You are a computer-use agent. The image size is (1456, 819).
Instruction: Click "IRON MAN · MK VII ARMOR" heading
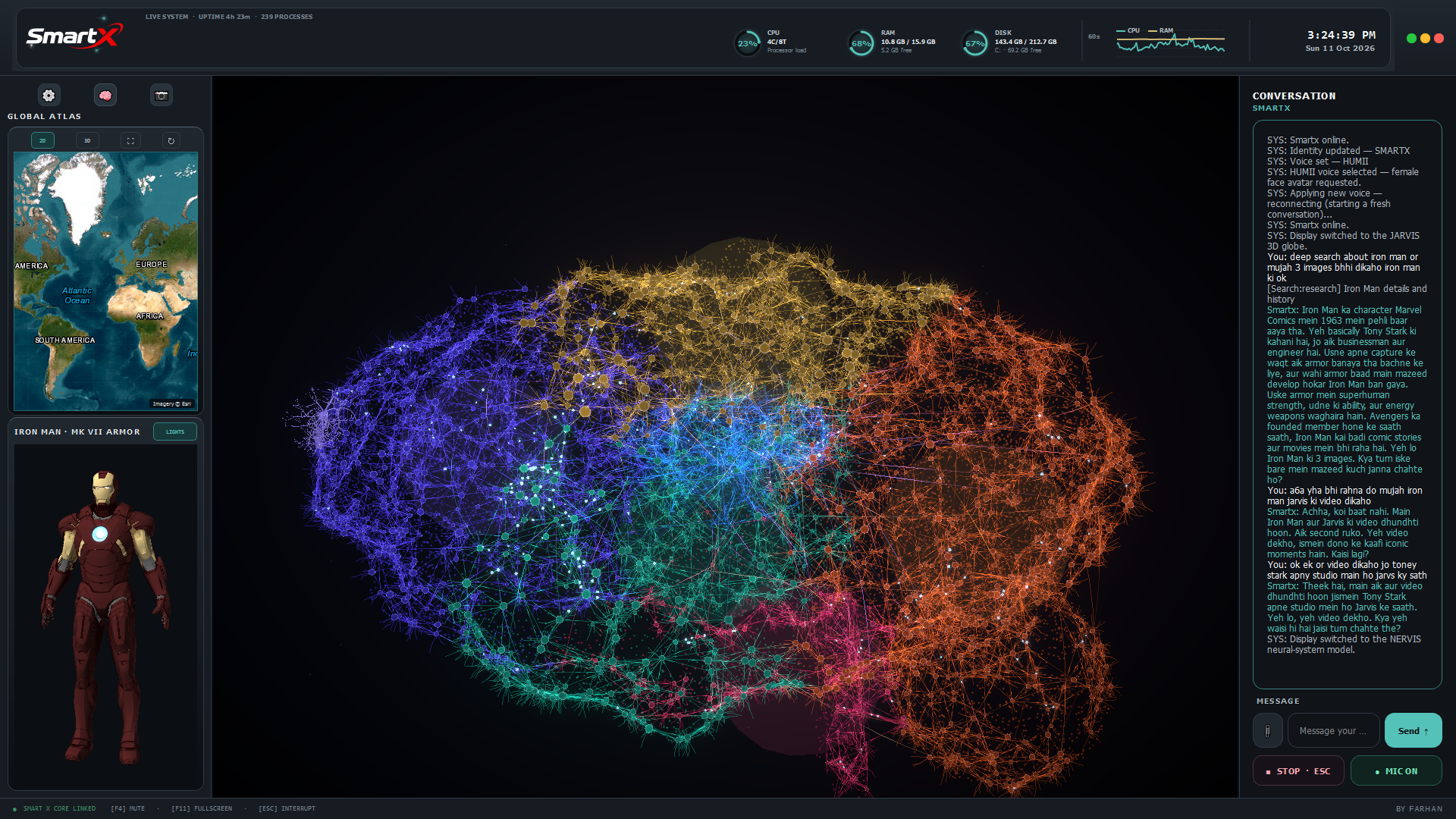click(x=77, y=432)
